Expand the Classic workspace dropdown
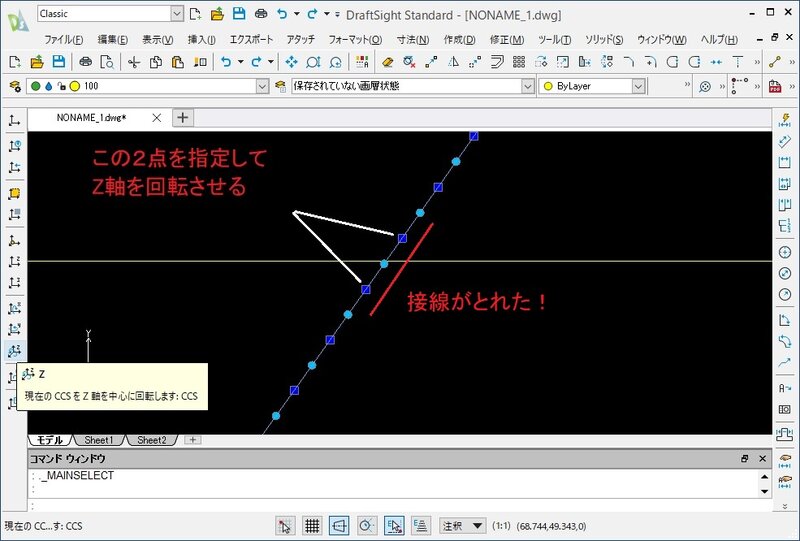This screenshot has height=541, width=800. click(x=177, y=14)
